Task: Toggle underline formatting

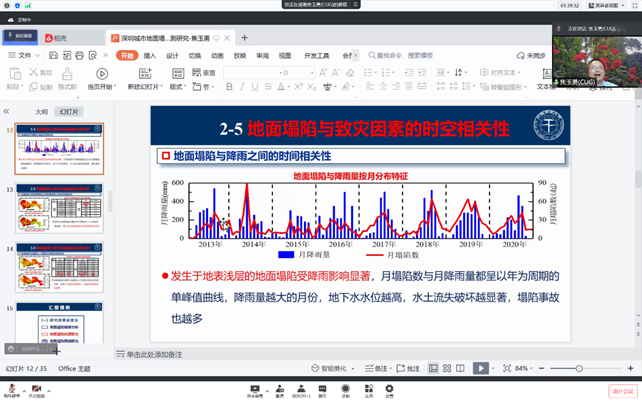Action: tap(255, 87)
